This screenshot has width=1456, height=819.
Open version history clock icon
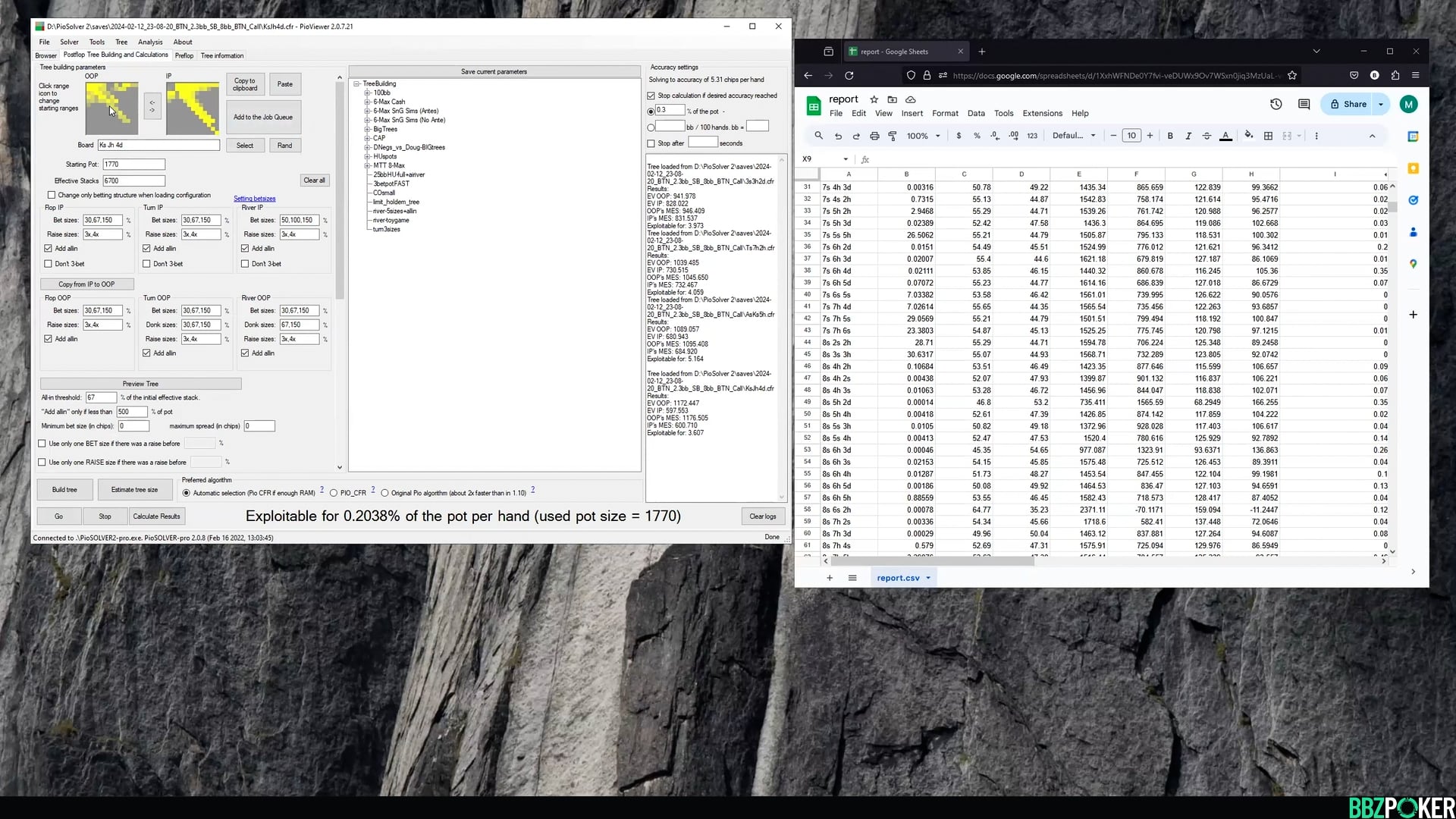(1276, 105)
